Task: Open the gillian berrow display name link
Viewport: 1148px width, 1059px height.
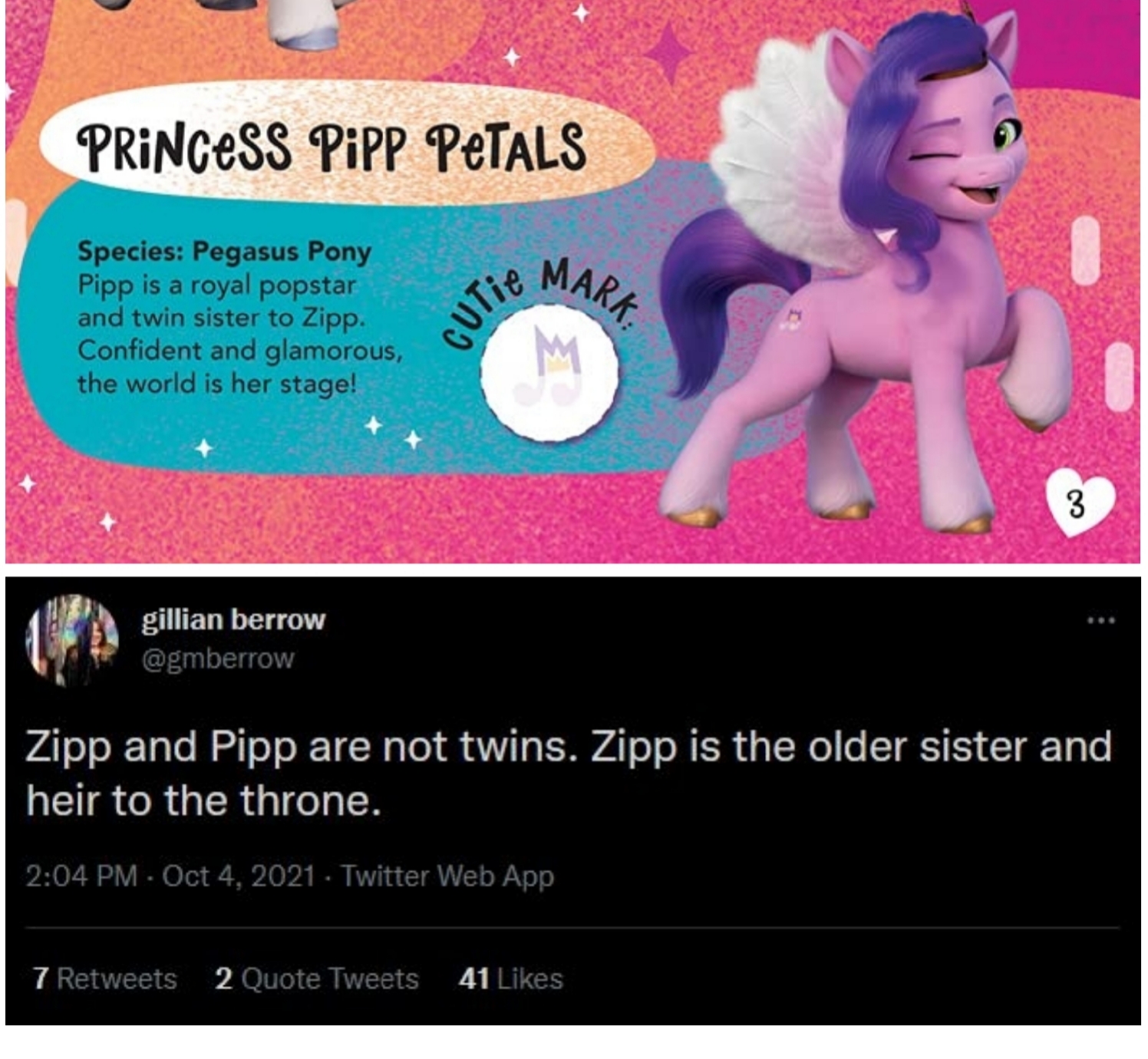Action: coord(233,619)
